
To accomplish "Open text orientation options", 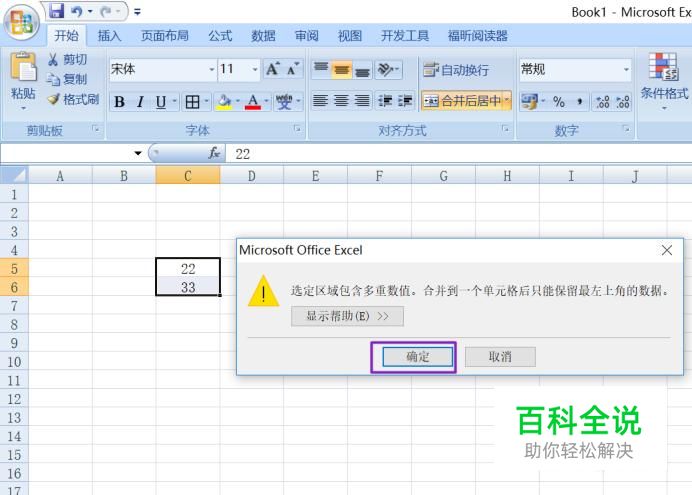I will pyautogui.click(x=388, y=69).
